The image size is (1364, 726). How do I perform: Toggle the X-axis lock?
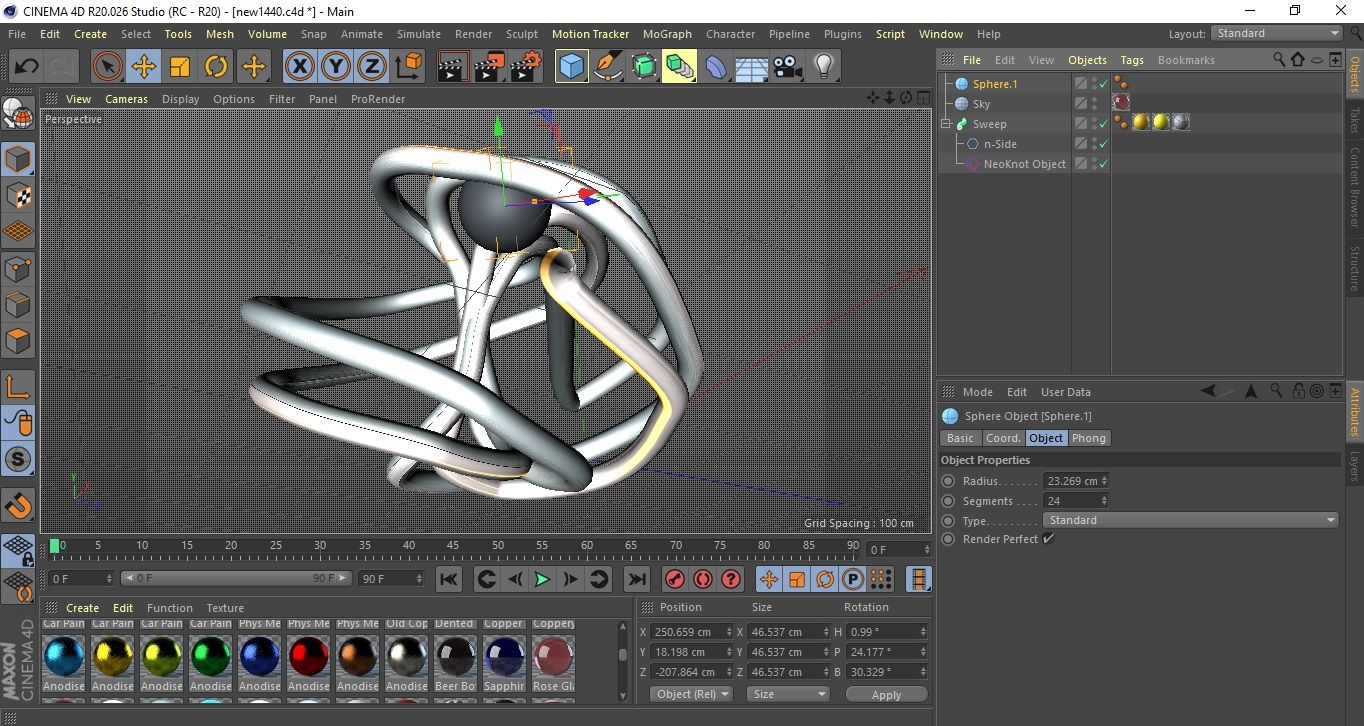coord(299,67)
